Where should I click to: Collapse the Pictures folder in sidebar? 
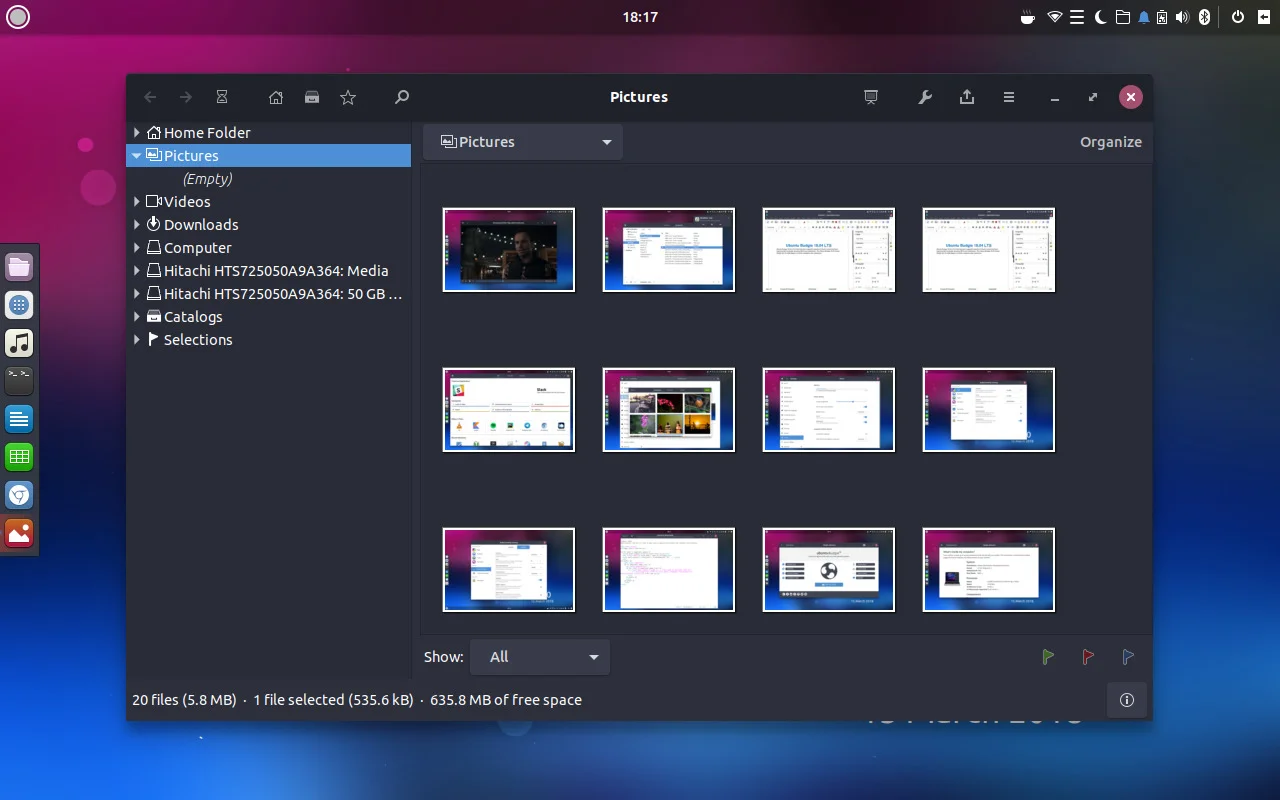click(137, 156)
